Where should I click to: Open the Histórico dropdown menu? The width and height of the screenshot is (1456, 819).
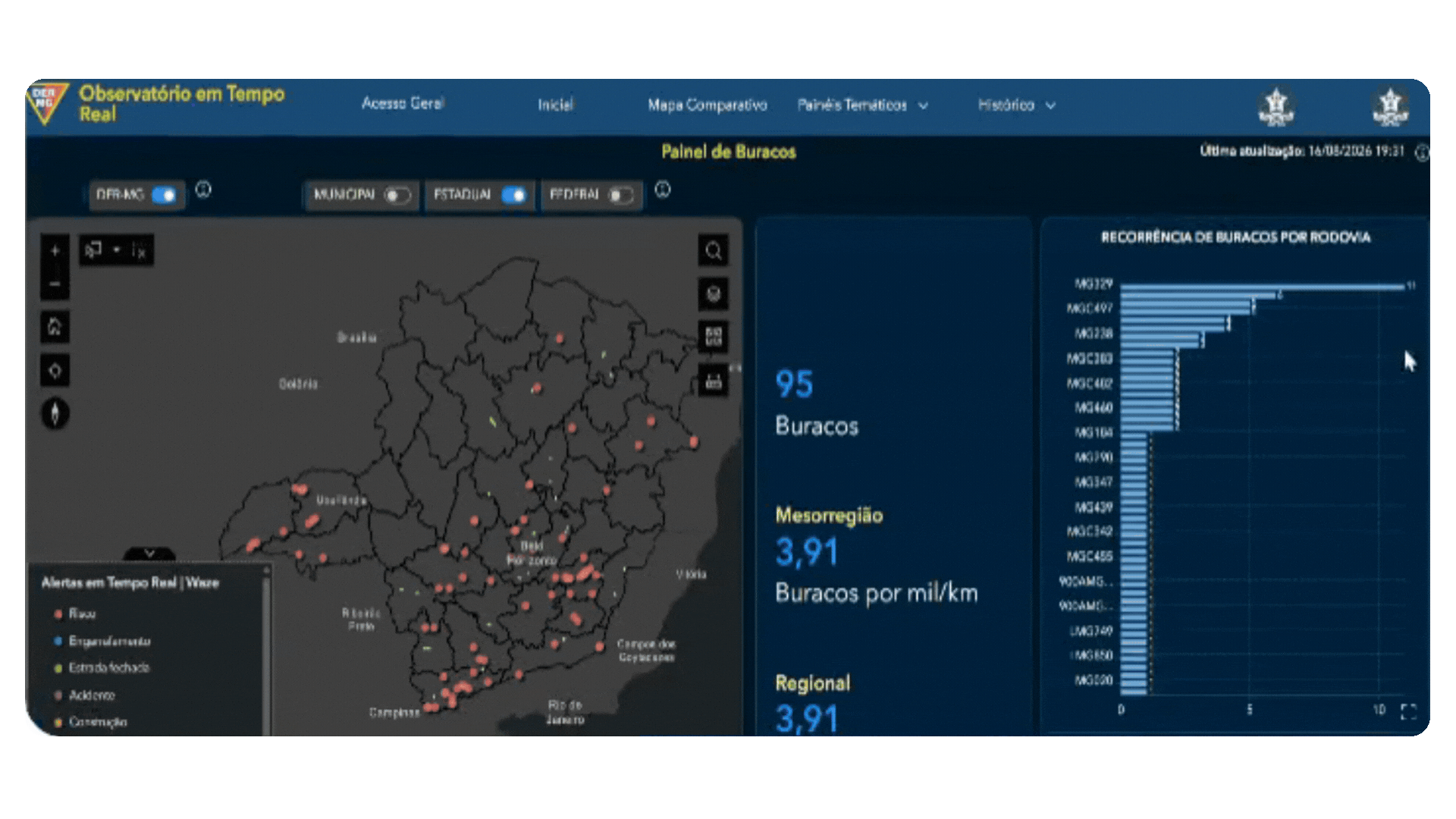pos(1016,105)
